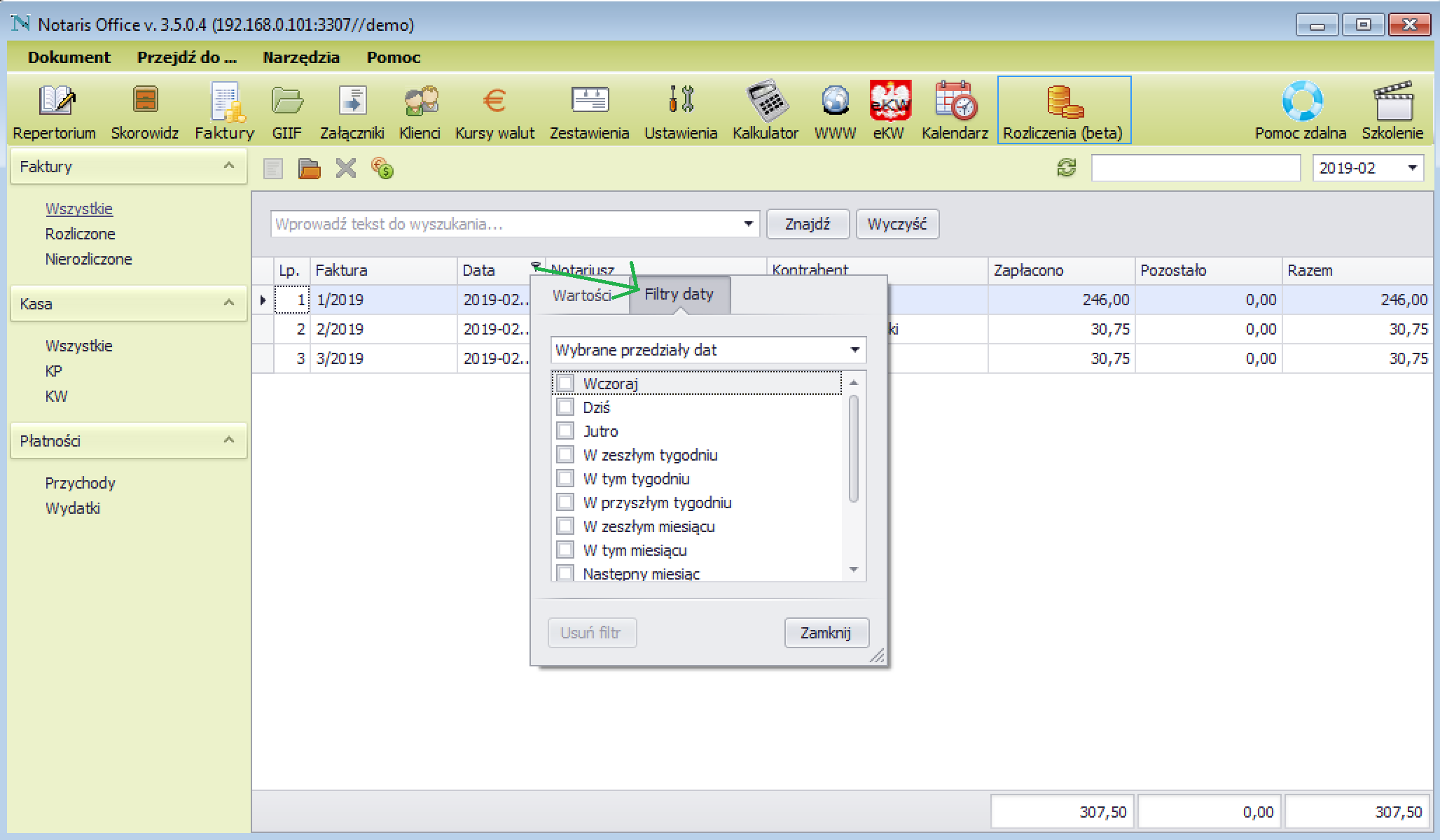This screenshot has height=840, width=1440.
Task: Click the date filter list scrollbar thumb
Action: click(853, 449)
